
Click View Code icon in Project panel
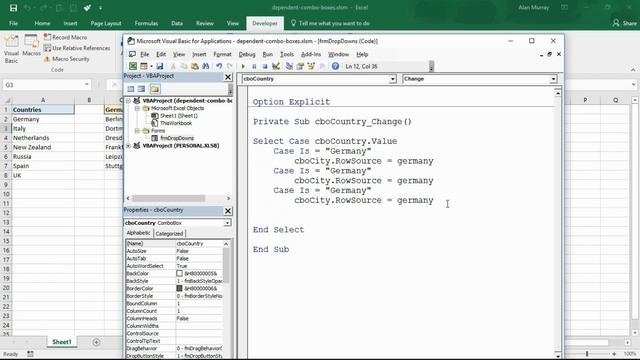131,89
